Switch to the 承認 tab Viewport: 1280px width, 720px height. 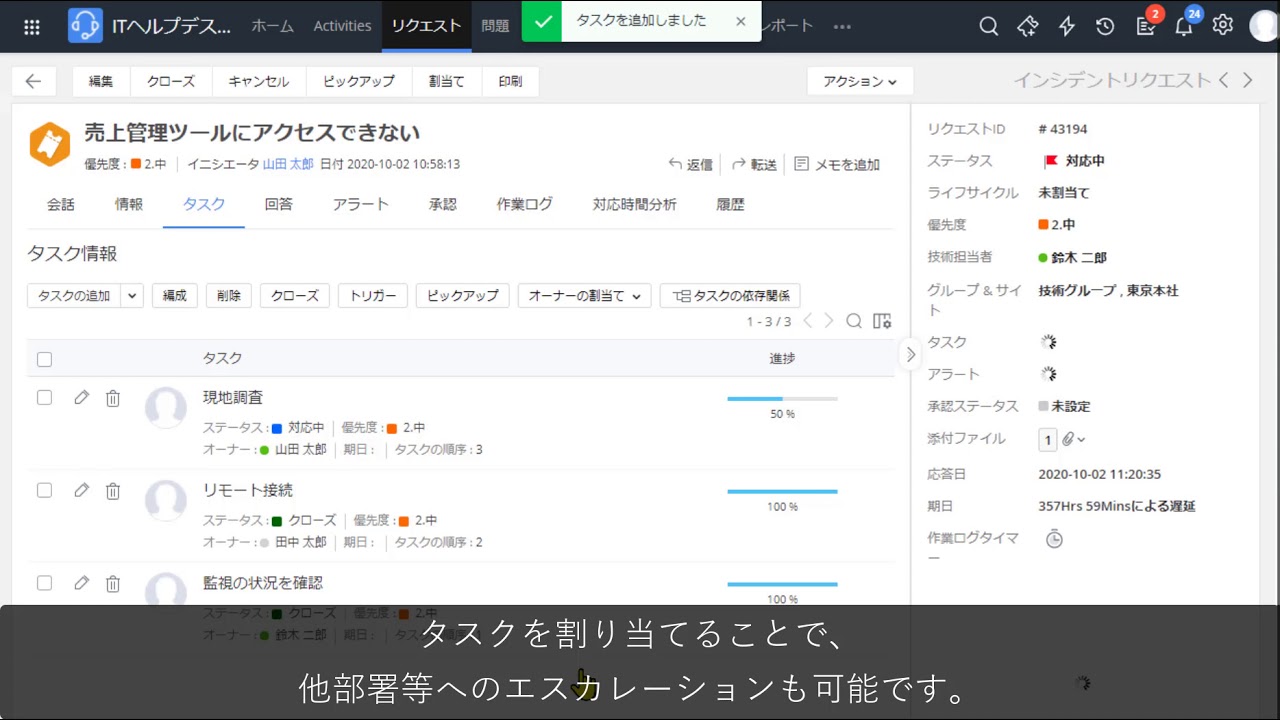pyautogui.click(x=443, y=204)
